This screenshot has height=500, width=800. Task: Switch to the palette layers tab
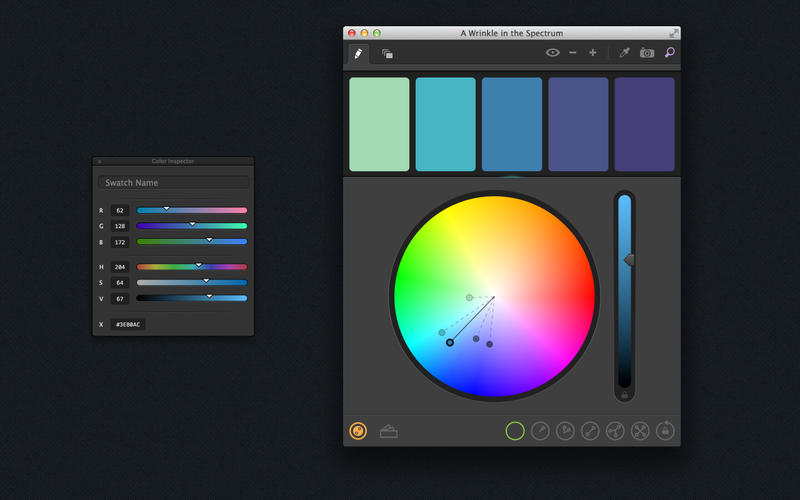click(387, 54)
